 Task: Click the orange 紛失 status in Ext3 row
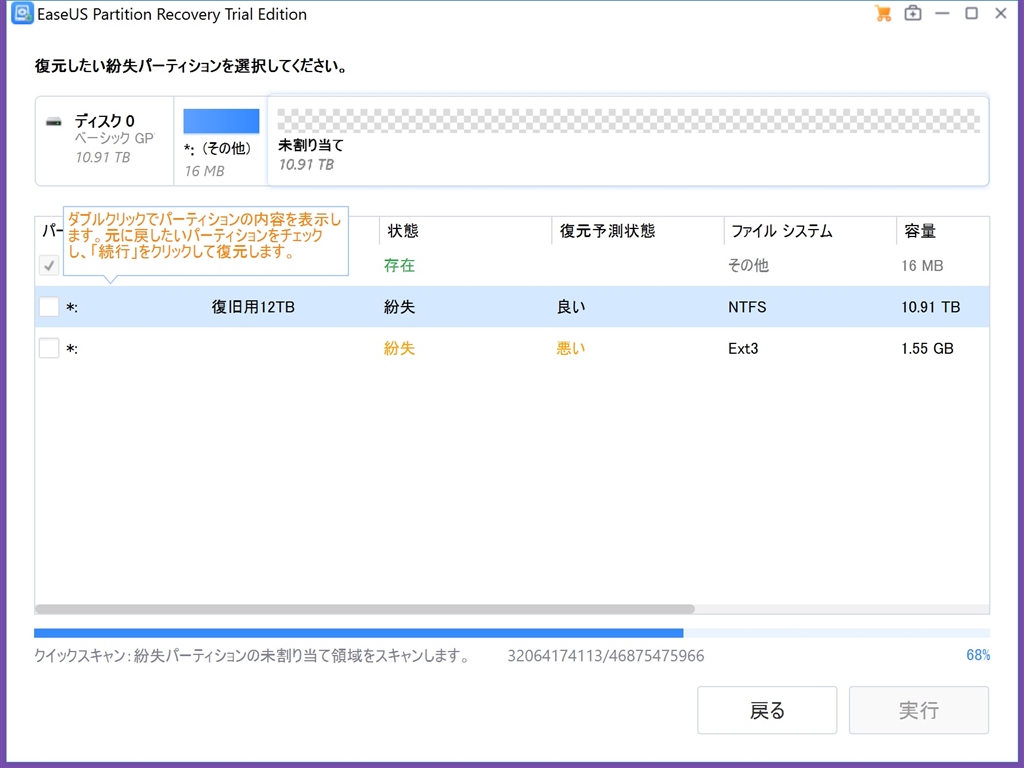(x=399, y=348)
